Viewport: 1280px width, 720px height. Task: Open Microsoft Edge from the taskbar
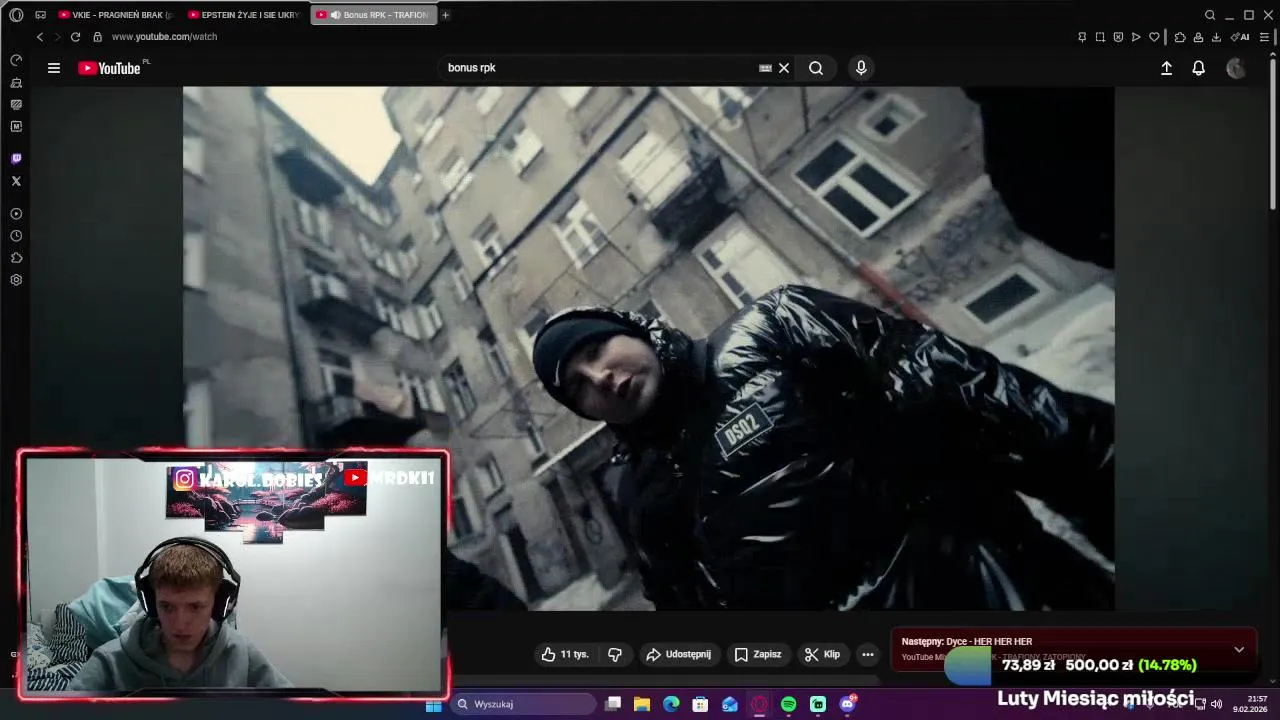click(x=671, y=705)
